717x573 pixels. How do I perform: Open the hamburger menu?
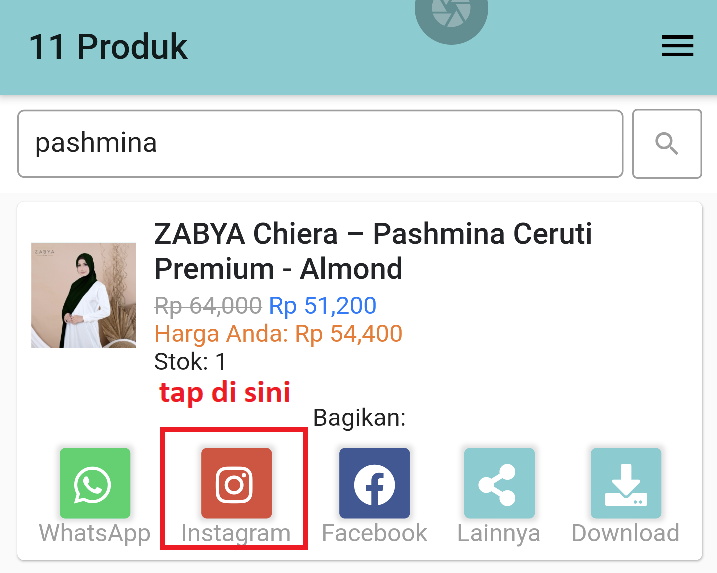click(x=677, y=46)
